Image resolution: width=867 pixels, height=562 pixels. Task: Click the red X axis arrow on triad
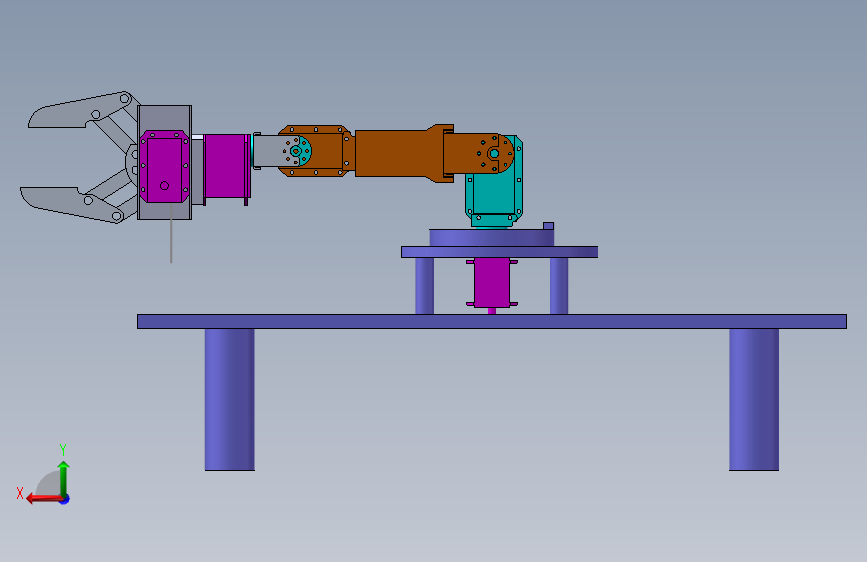click(x=43, y=499)
